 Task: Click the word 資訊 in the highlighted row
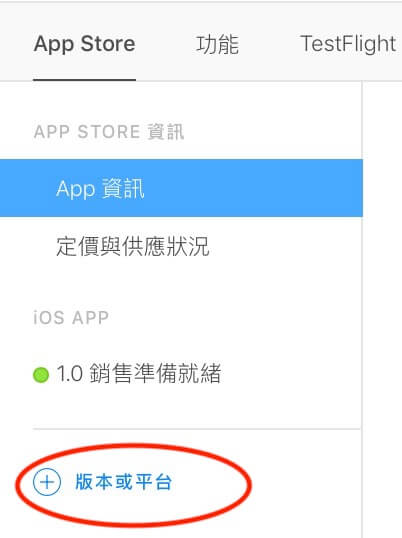123,188
